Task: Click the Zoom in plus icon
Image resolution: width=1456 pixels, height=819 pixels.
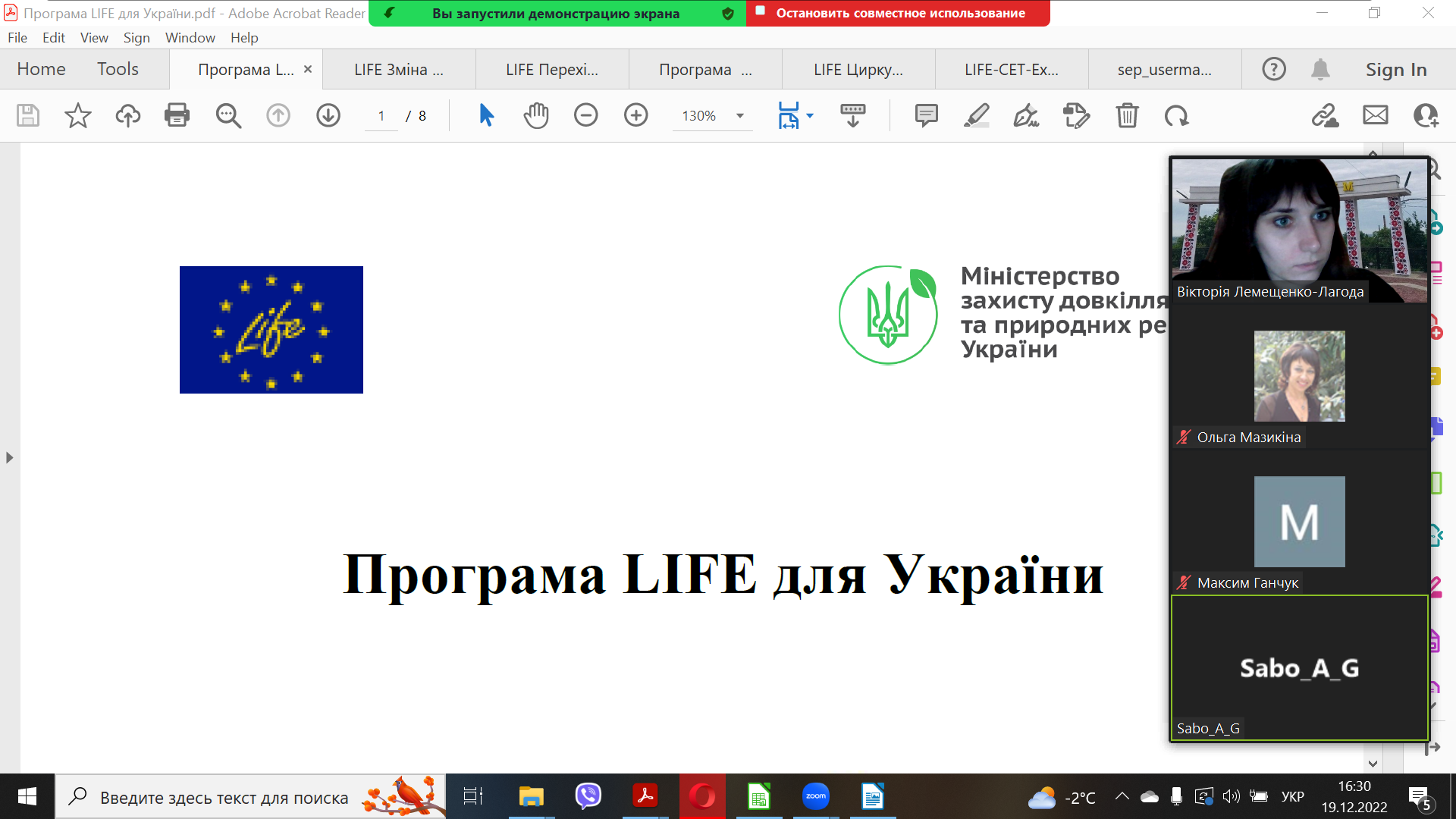Action: (635, 115)
